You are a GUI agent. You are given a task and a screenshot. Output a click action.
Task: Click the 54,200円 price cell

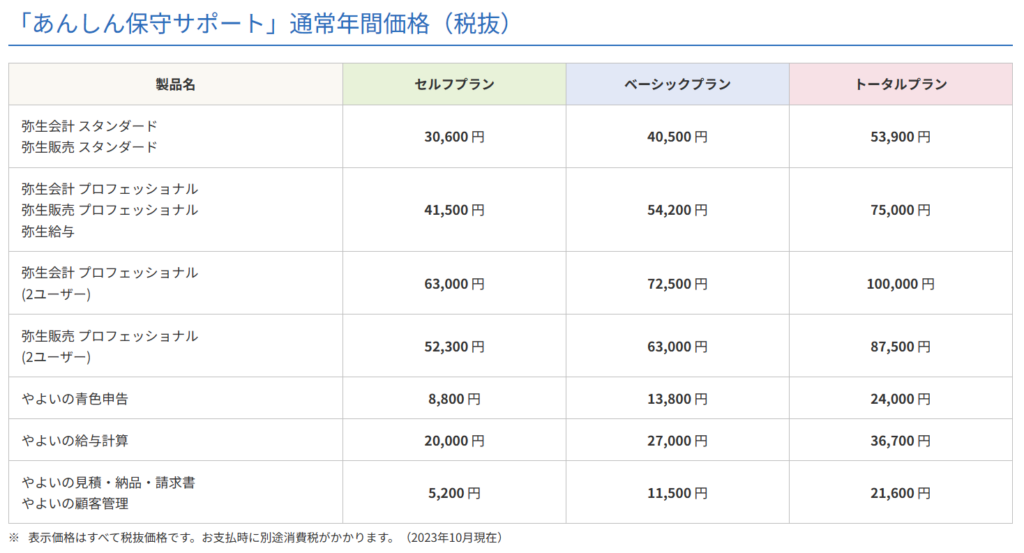point(678,210)
